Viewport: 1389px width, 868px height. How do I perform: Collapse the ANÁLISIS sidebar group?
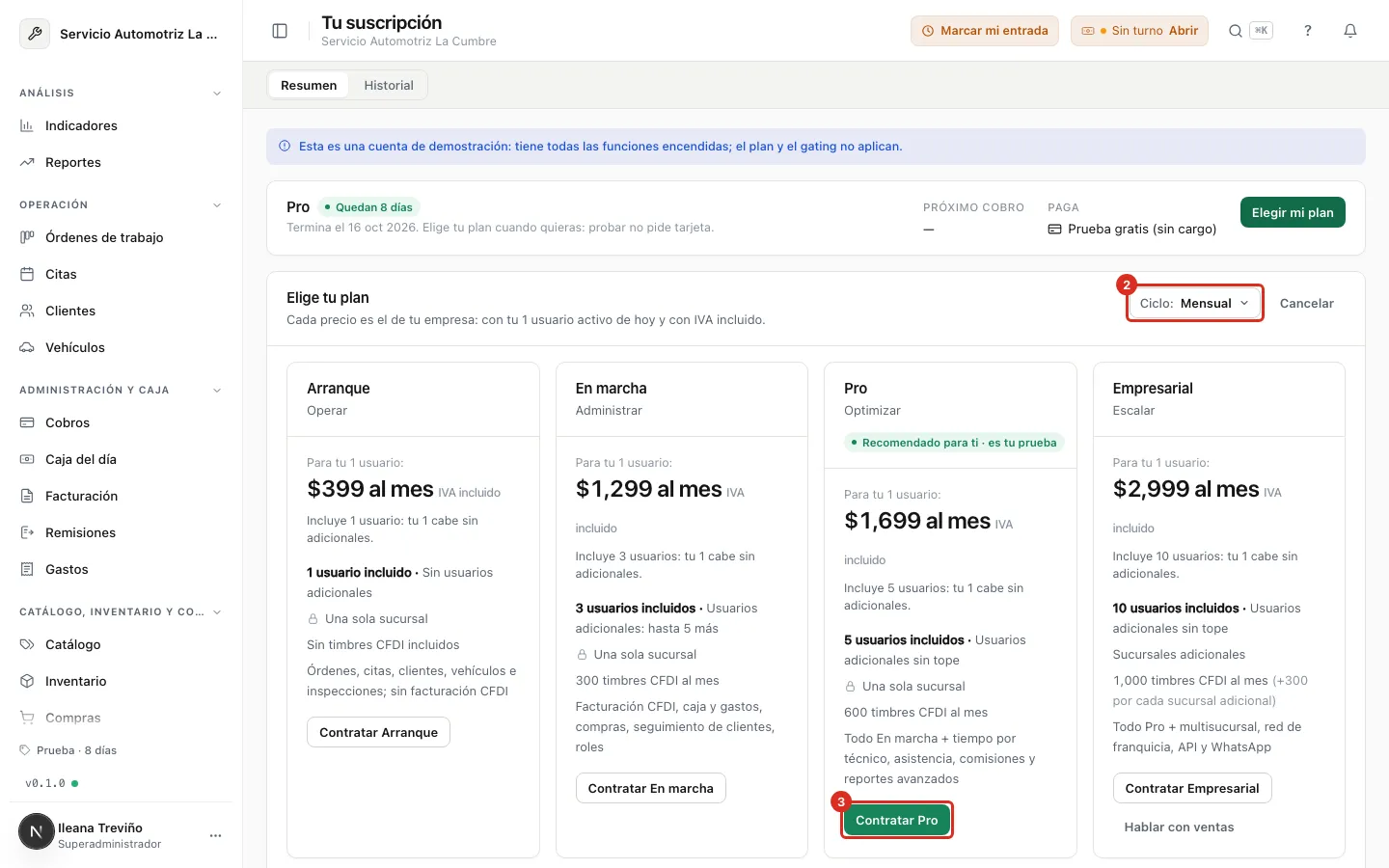(217, 94)
